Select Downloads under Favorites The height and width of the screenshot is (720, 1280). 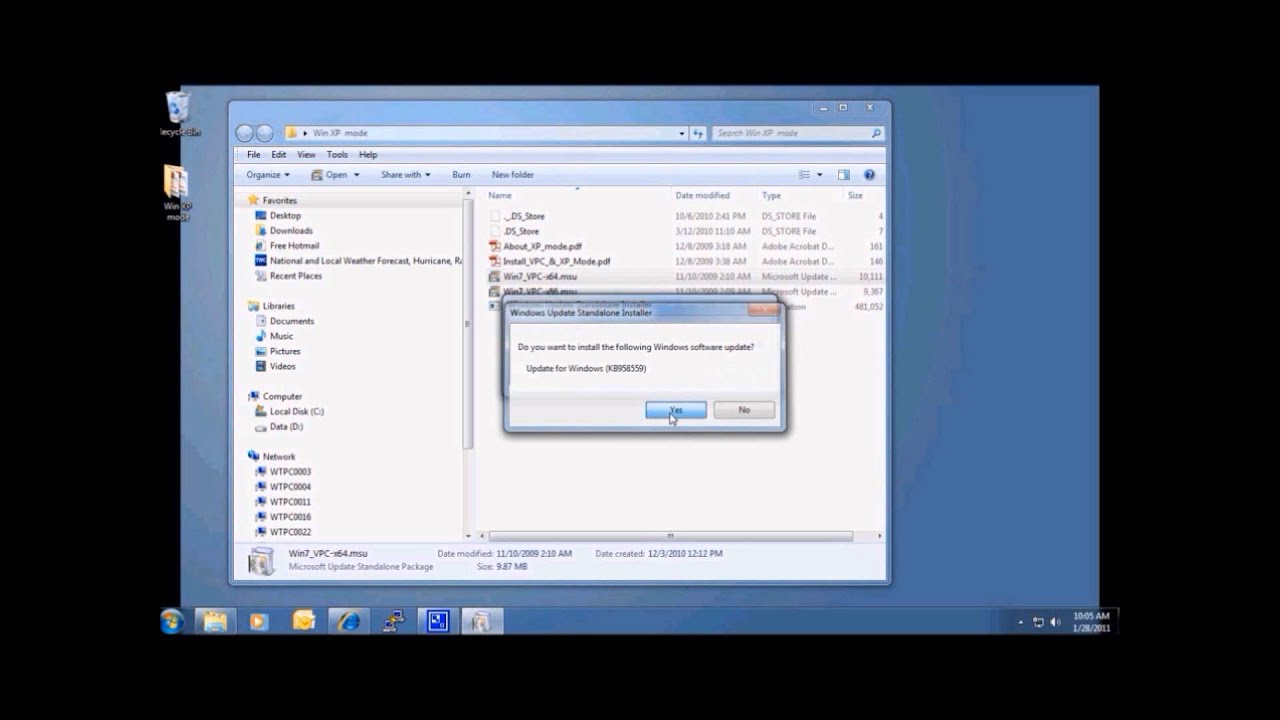[x=291, y=230]
